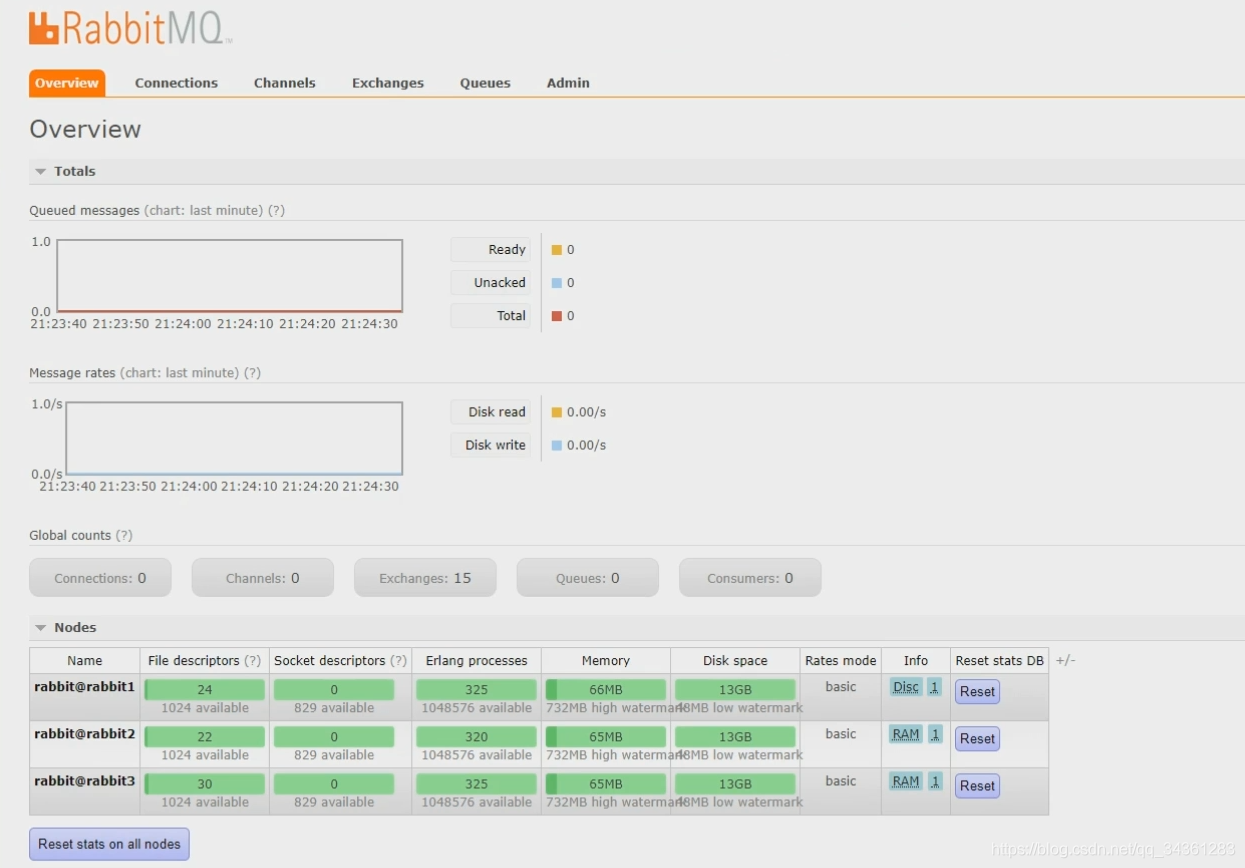Click rabbit1 file descriptors bar 24
1245x868 pixels.
pyautogui.click(x=205, y=689)
